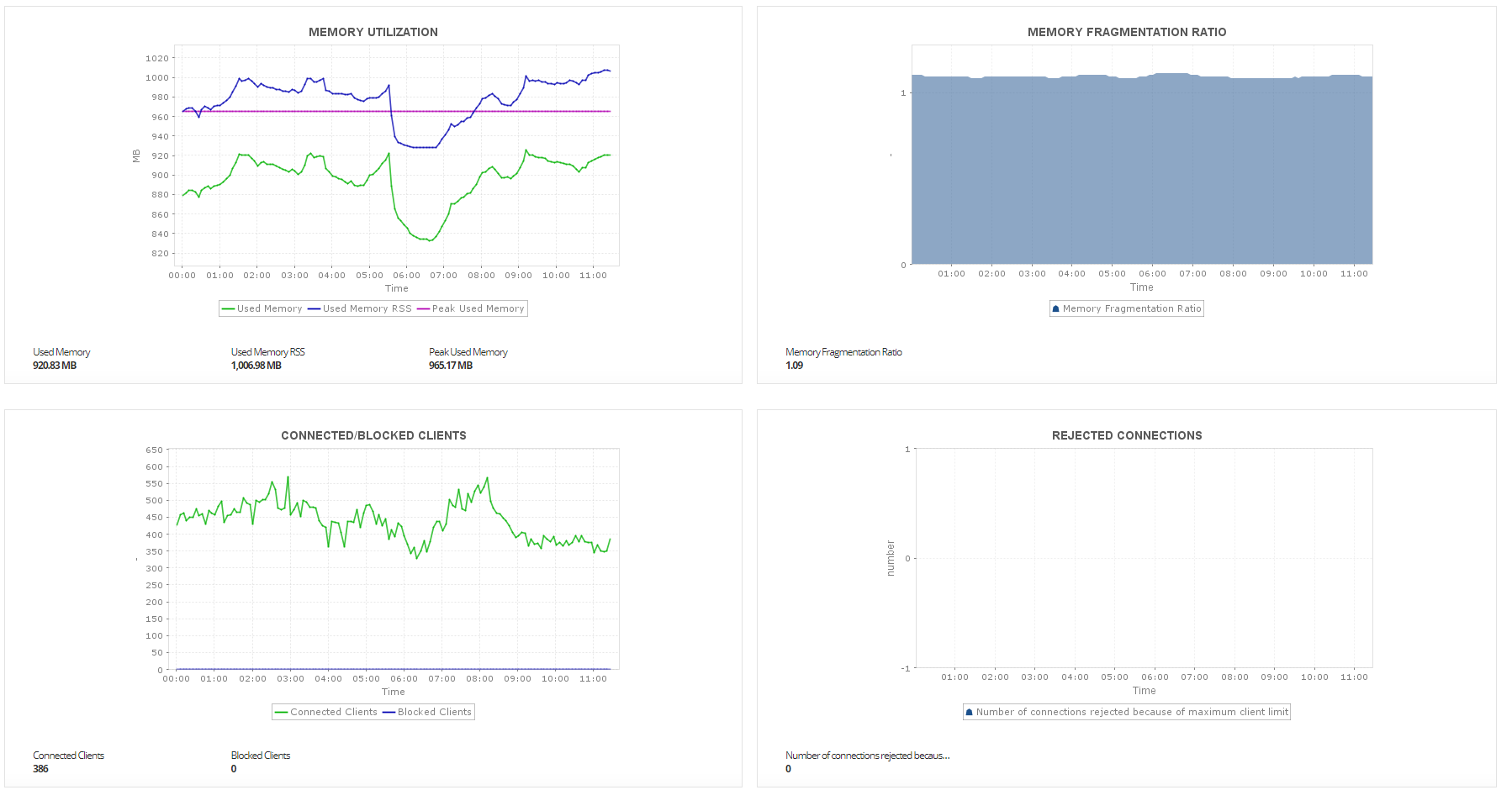Click the Blocked Clients legend icon
Image resolution: width=1512 pixels, height=790 pixels.
pyautogui.click(x=390, y=712)
